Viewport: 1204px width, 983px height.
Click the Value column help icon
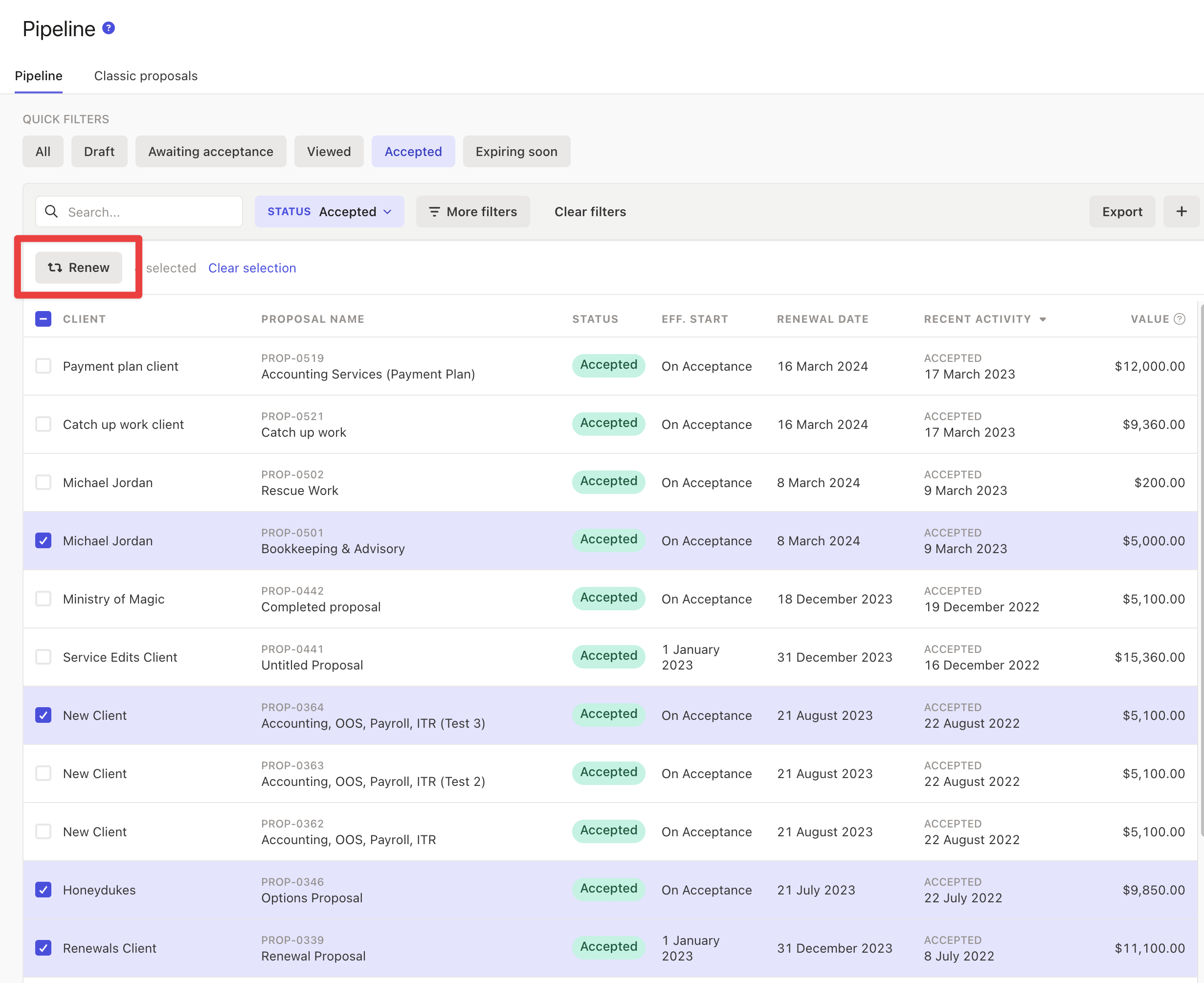[x=1179, y=319]
